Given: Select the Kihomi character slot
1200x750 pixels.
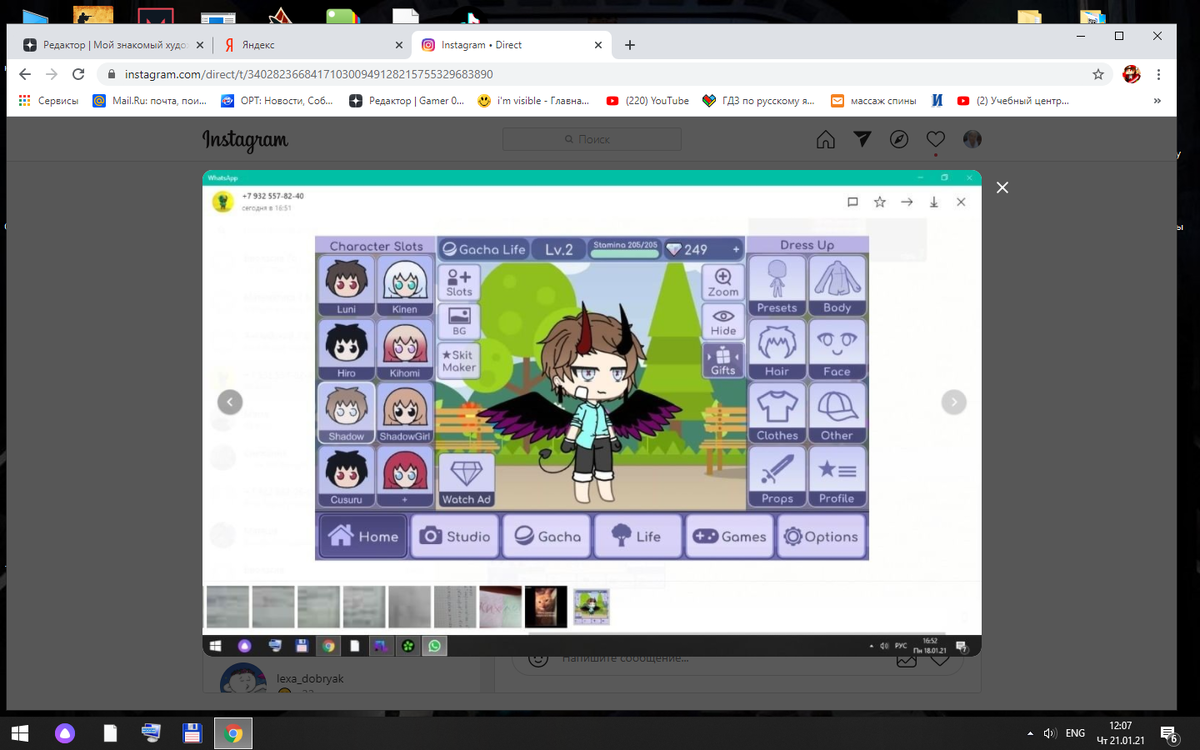Looking at the screenshot, I should [405, 350].
